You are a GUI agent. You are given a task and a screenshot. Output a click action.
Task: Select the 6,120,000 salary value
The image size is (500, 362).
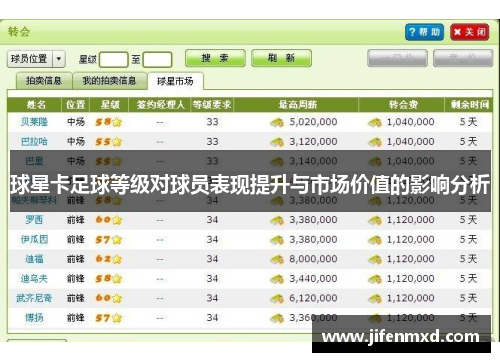point(313,298)
